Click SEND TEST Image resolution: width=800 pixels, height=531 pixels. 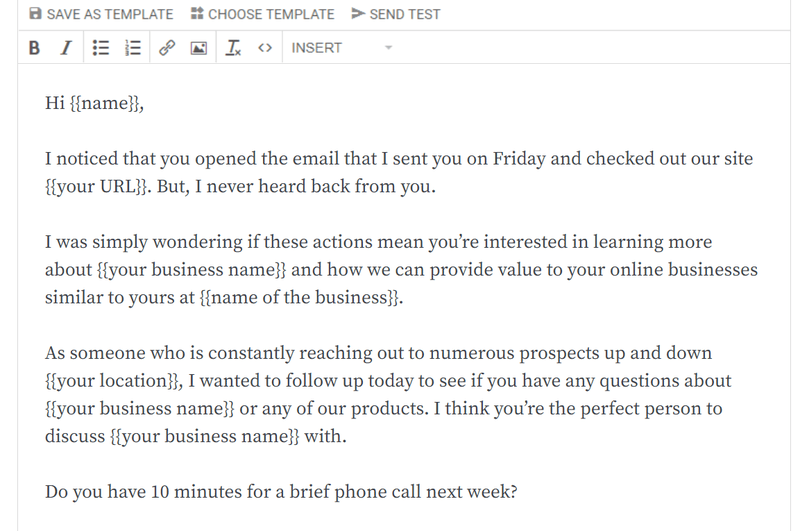pos(396,14)
